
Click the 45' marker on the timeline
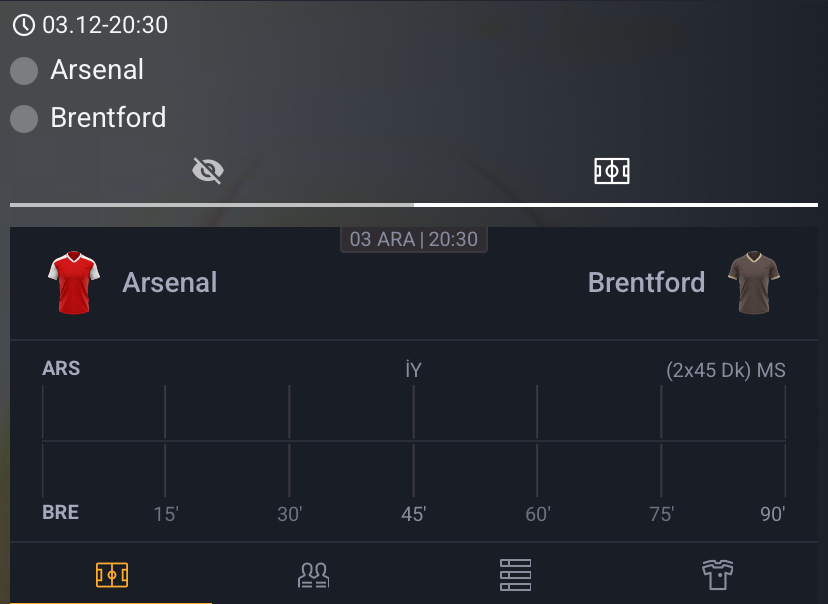pos(414,512)
